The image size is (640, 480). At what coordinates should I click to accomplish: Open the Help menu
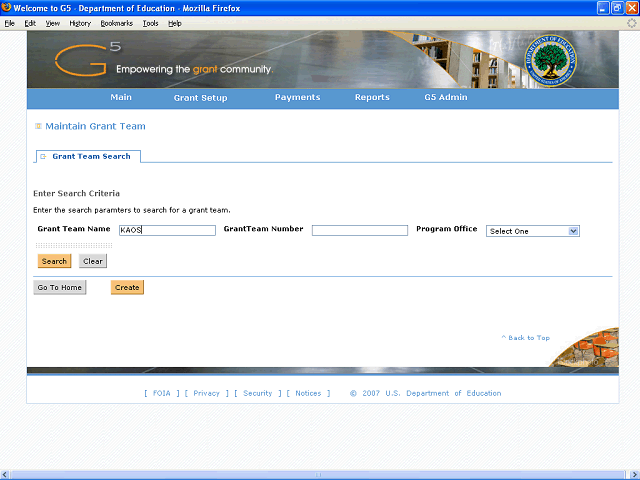tap(175, 23)
